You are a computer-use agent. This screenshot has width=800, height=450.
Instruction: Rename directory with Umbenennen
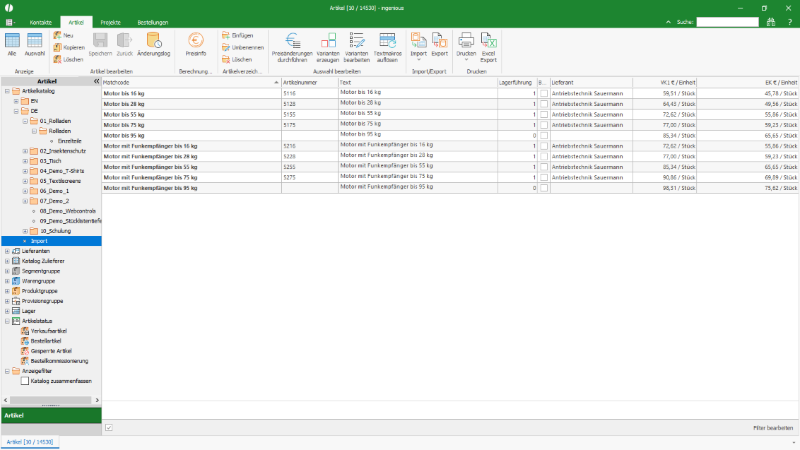(x=243, y=47)
